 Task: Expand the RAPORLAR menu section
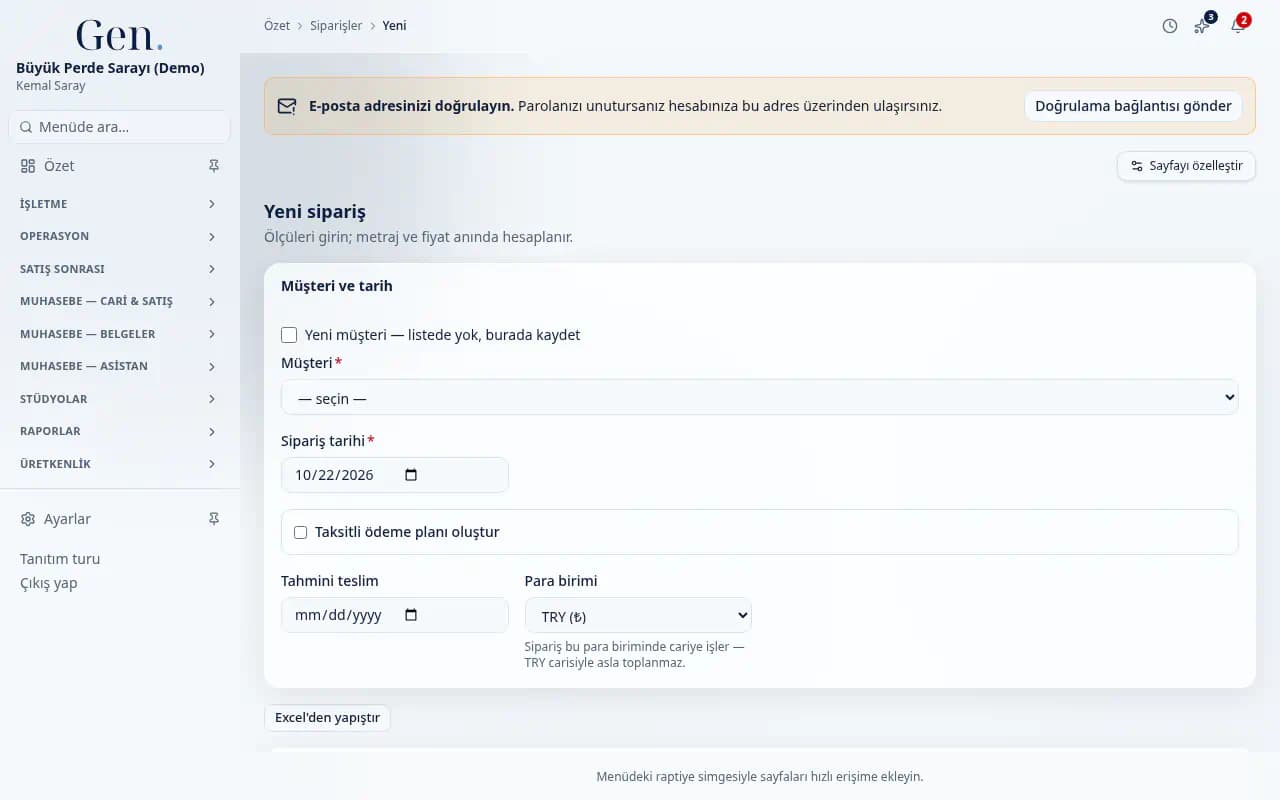(x=119, y=432)
